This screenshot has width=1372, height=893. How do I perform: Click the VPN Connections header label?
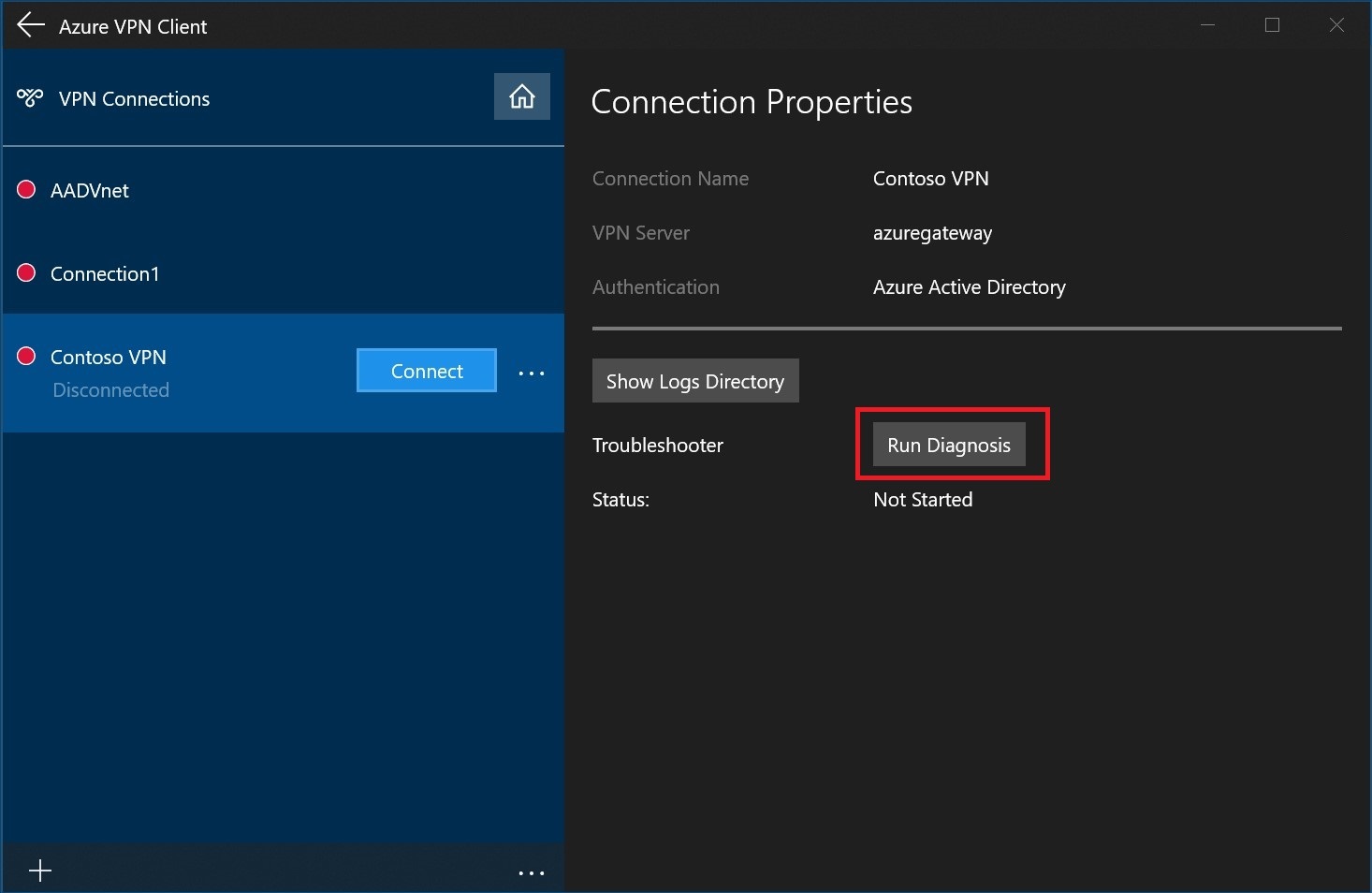tap(134, 99)
